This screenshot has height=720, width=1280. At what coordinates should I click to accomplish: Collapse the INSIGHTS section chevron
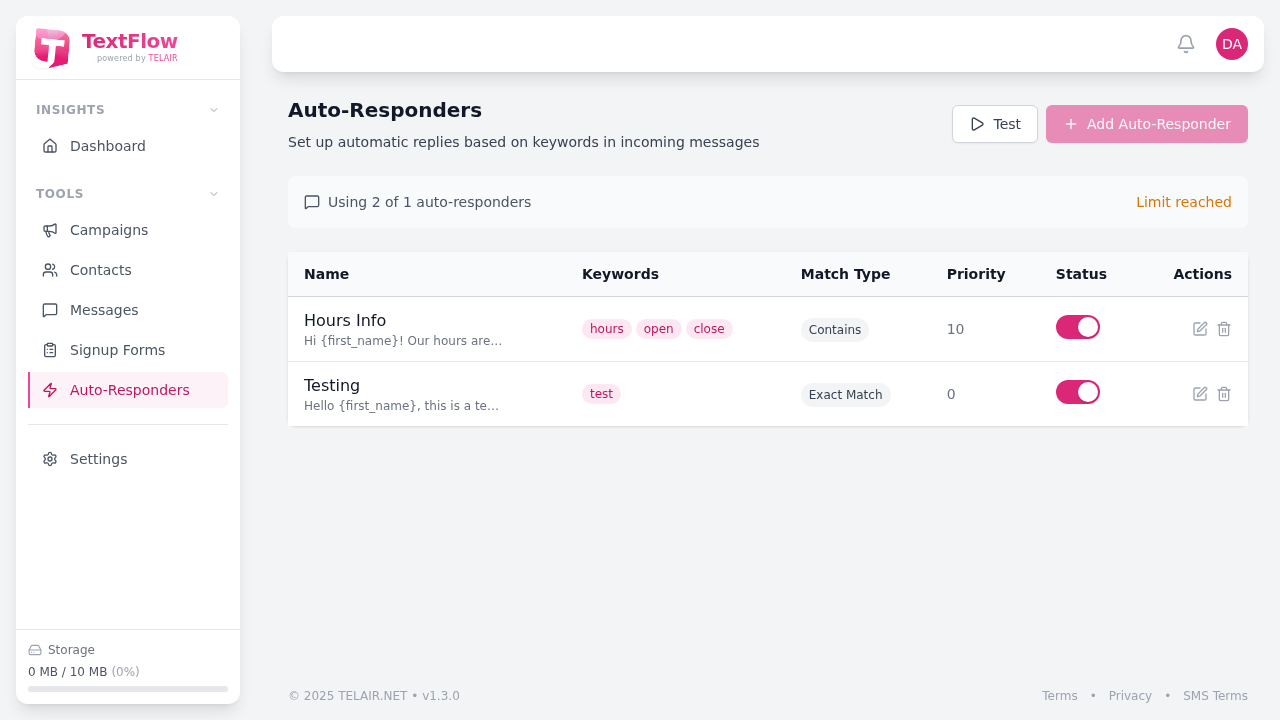coord(213,110)
